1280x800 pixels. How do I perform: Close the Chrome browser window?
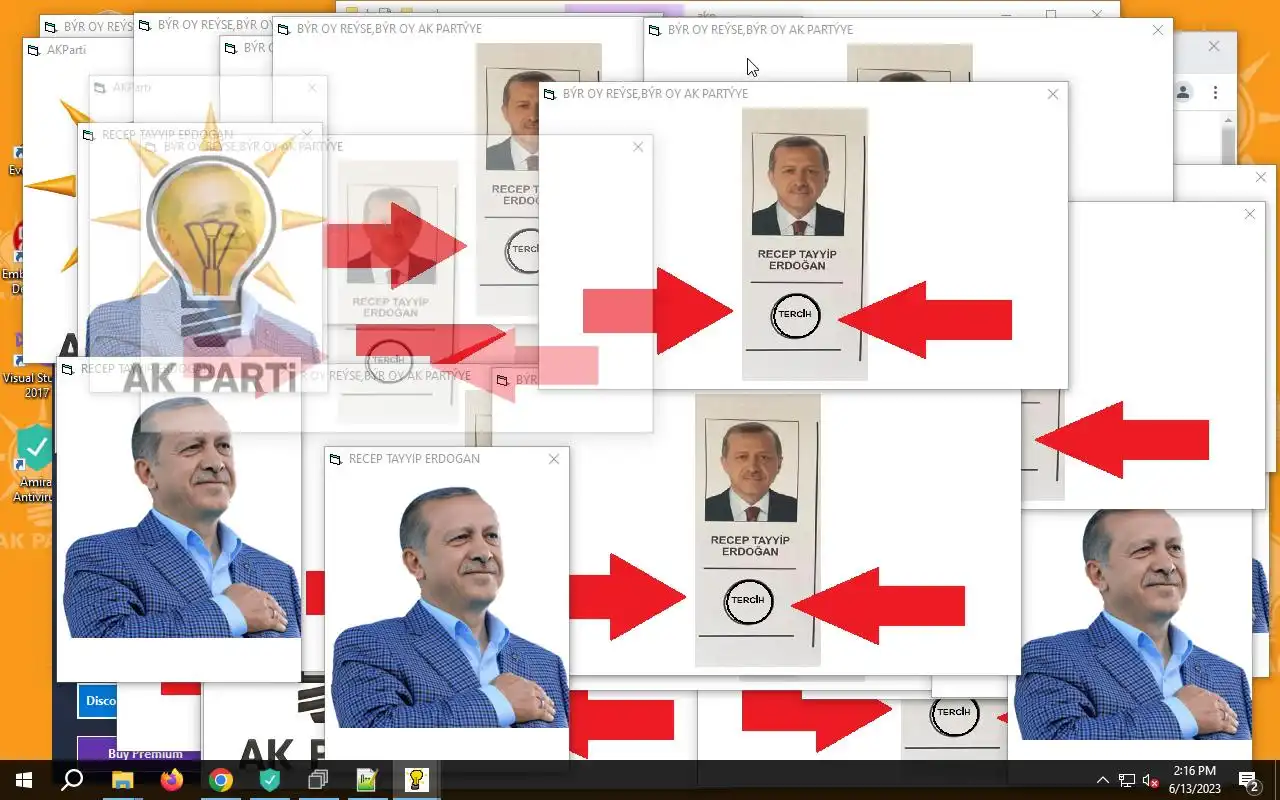[x=1214, y=46]
